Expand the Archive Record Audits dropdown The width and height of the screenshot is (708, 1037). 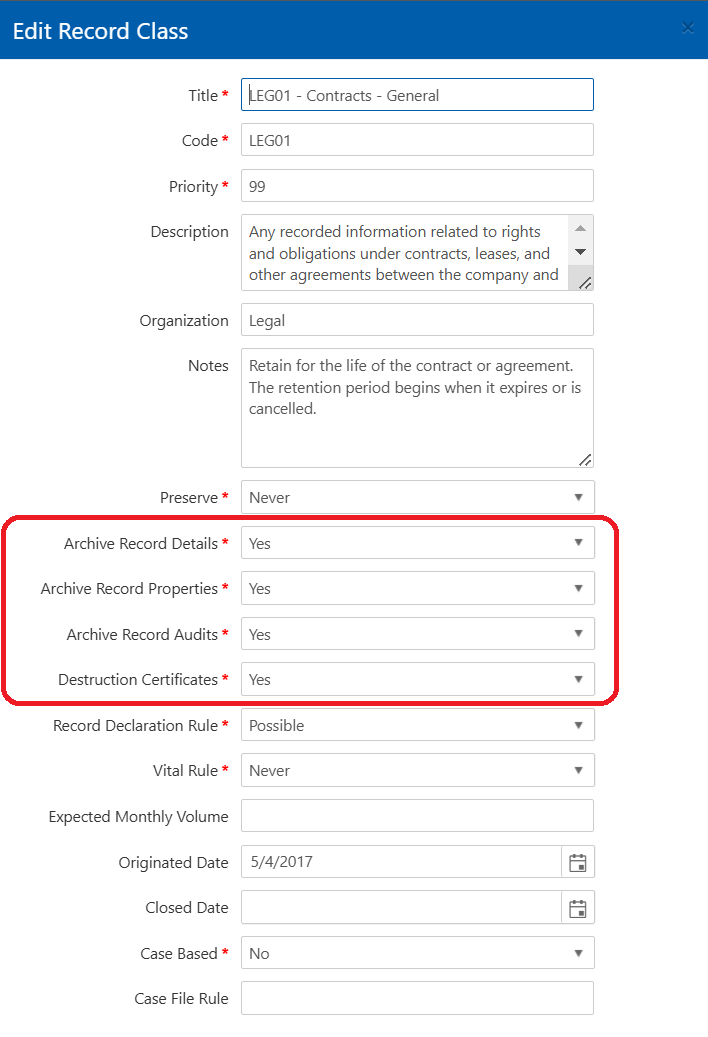point(417,634)
